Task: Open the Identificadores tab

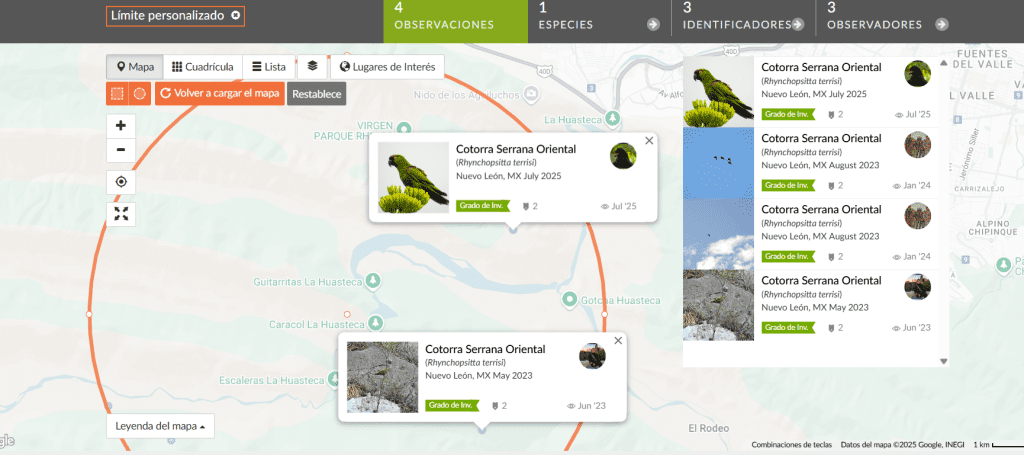Action: [742, 22]
